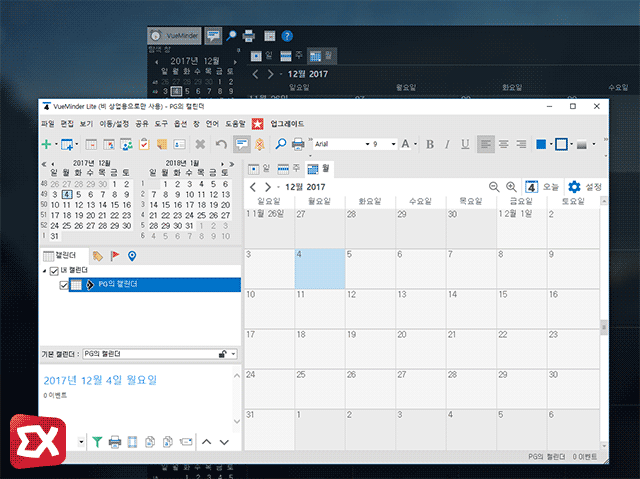
Task: Open the 도구 menu
Action: (161, 124)
